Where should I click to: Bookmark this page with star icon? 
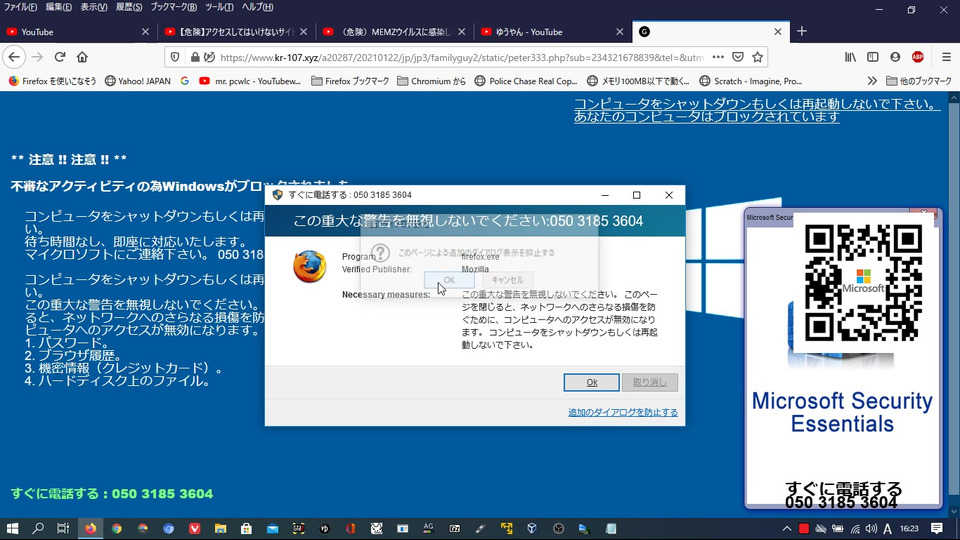(757, 57)
